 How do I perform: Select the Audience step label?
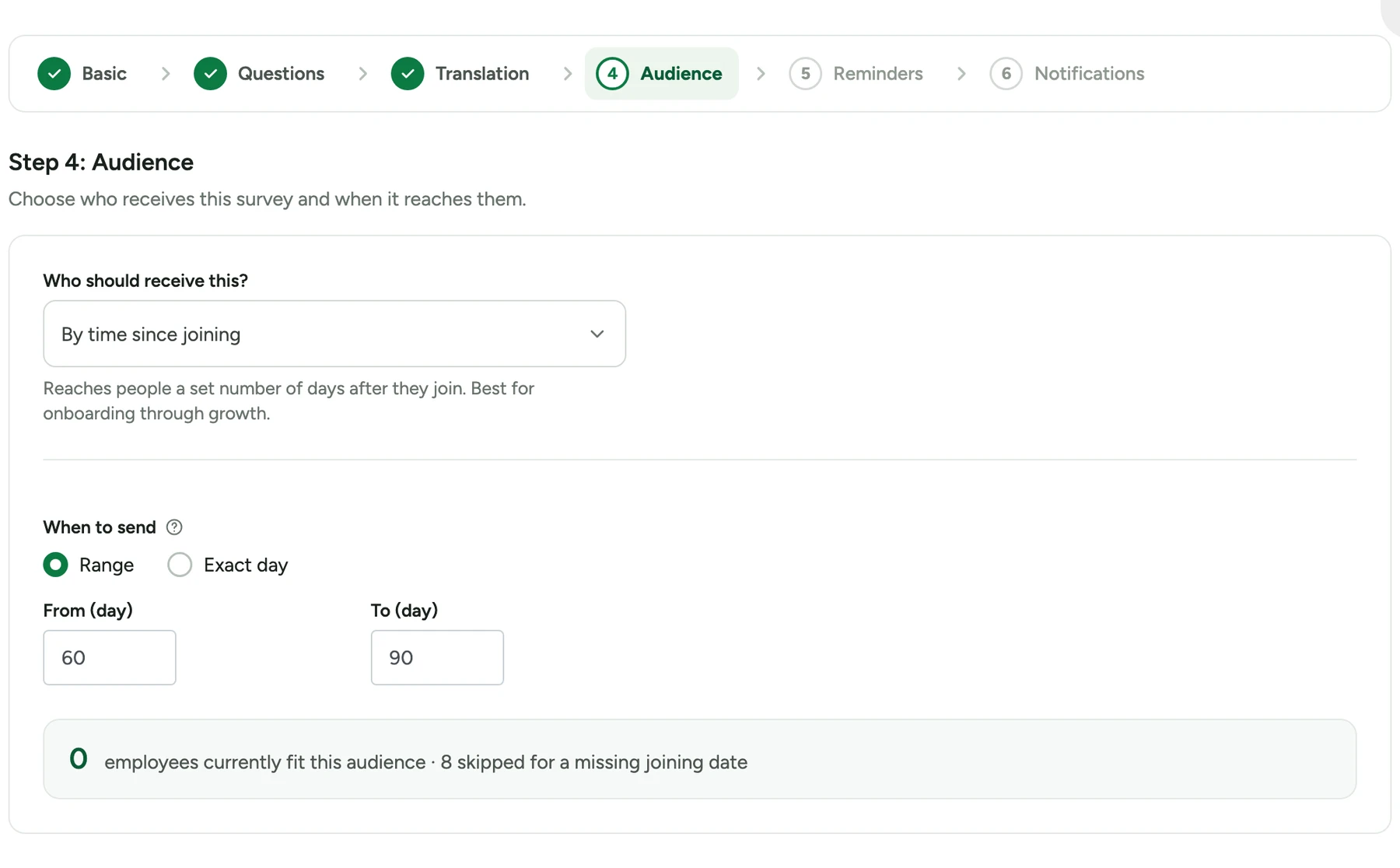pos(681,74)
